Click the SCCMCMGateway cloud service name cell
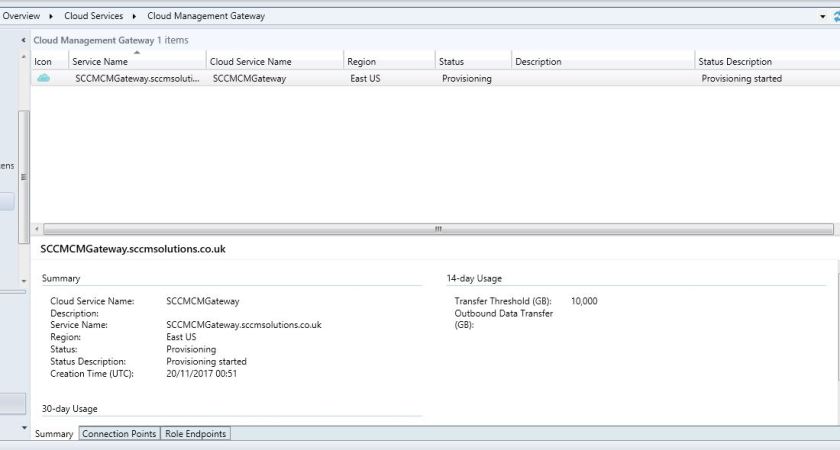840x450 pixels. (x=249, y=78)
